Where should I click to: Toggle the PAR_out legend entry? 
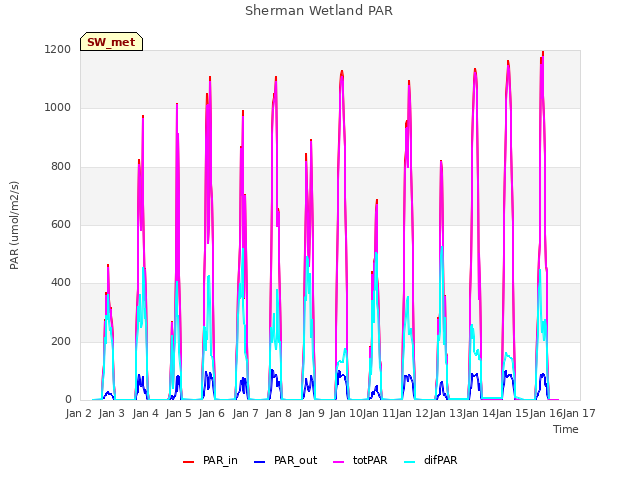[285, 461]
